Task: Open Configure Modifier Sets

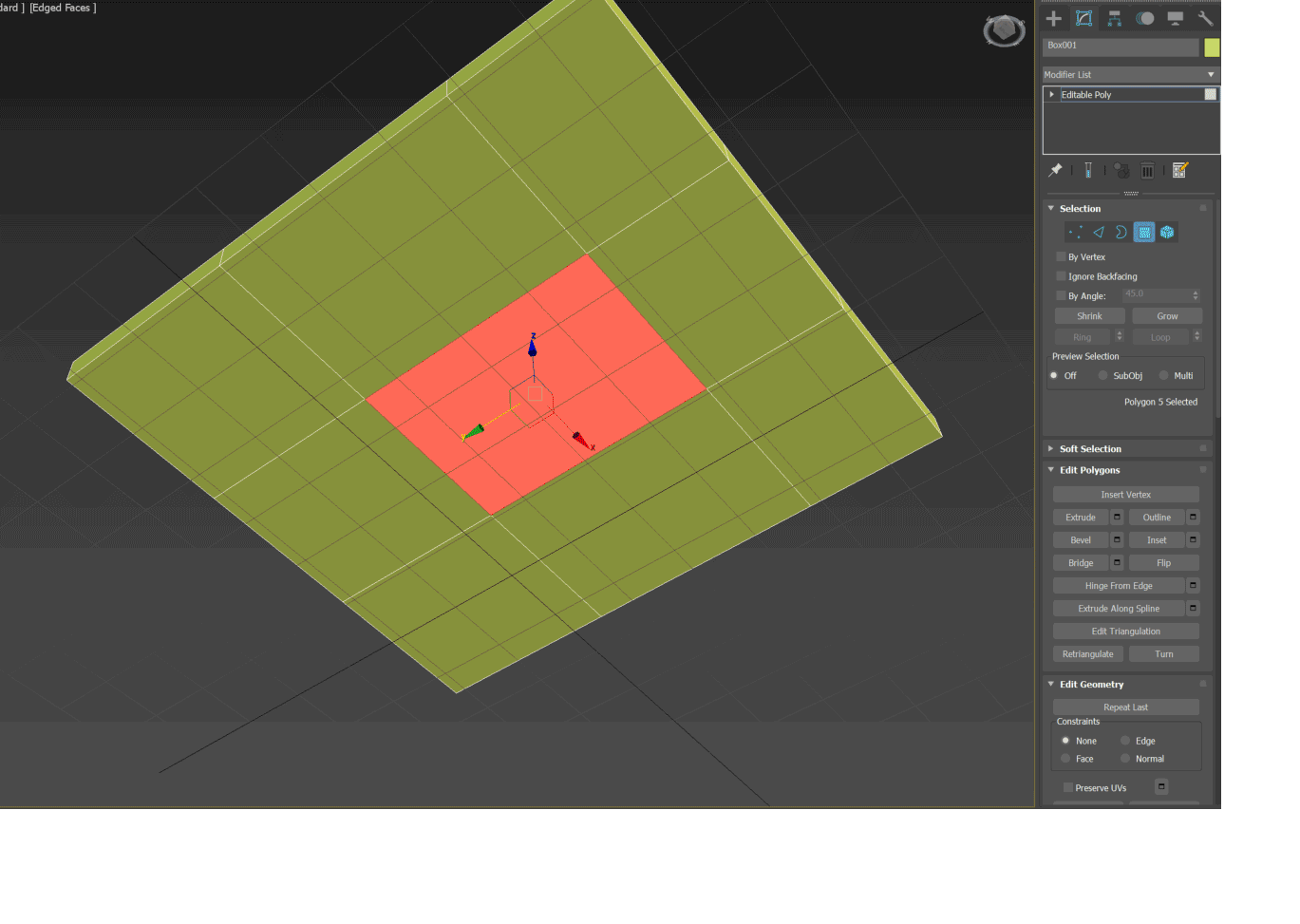Action: pyautogui.click(x=1179, y=170)
